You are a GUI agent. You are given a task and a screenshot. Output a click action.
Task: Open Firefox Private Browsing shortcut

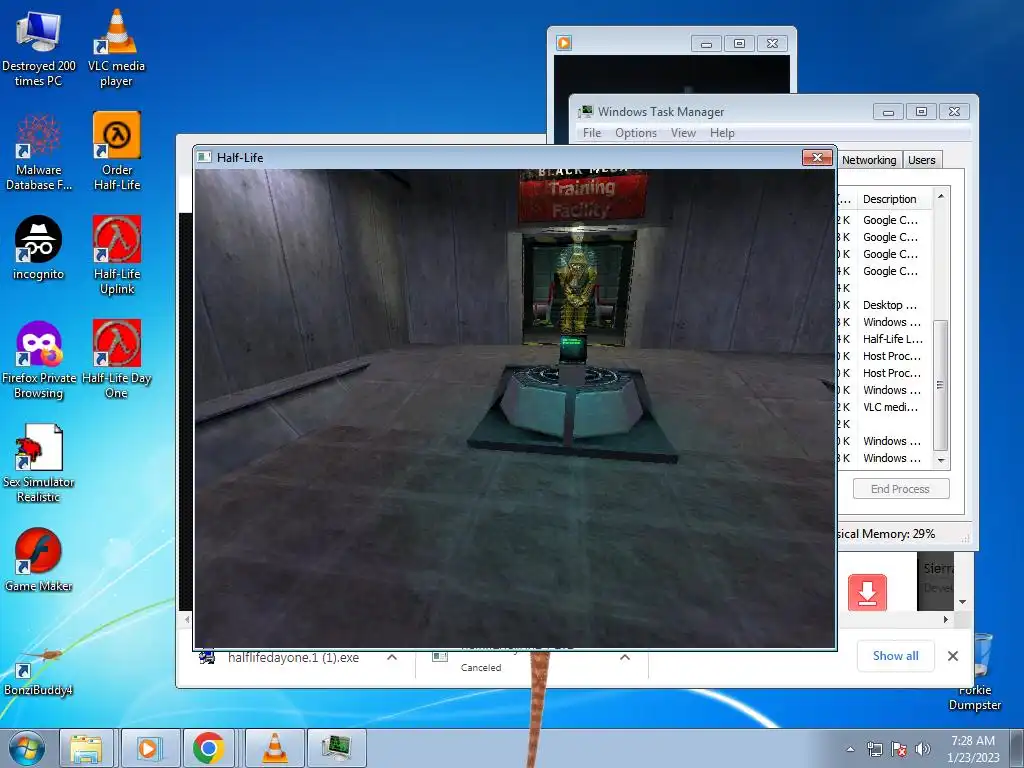pos(39,360)
